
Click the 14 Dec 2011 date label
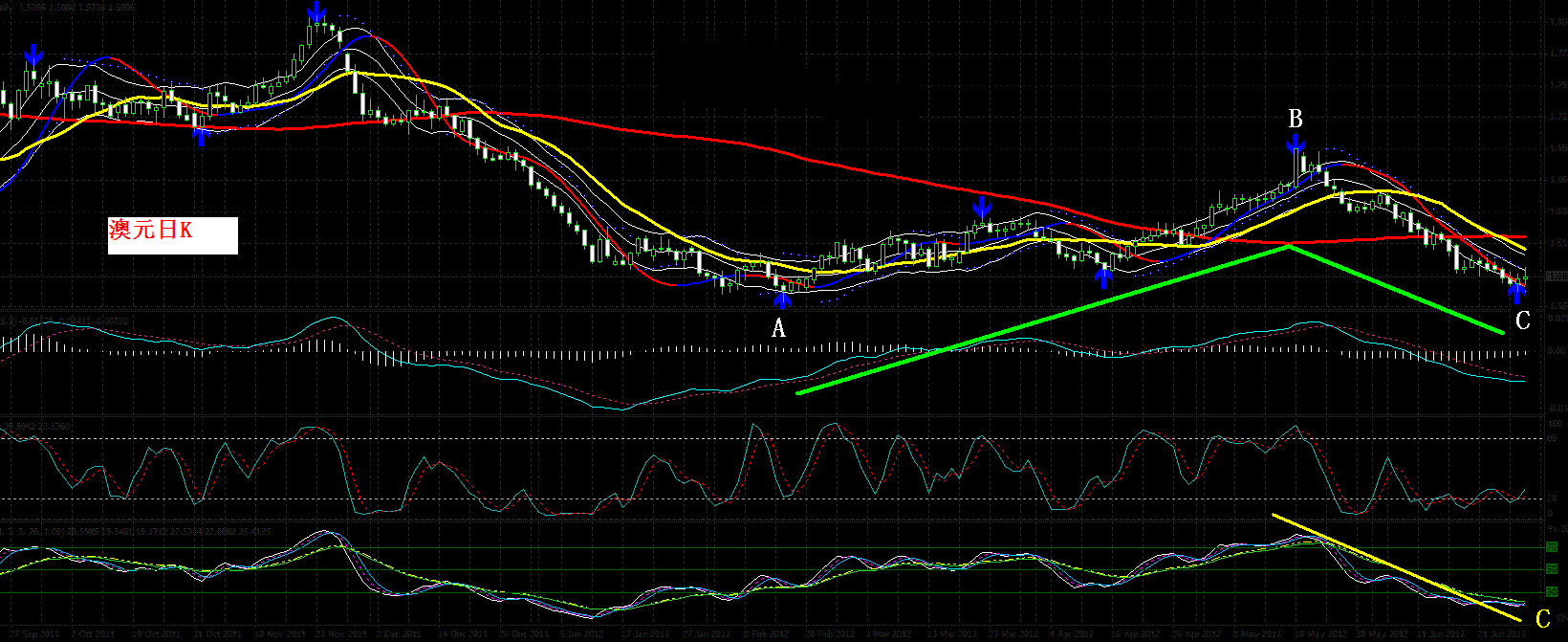point(463,633)
